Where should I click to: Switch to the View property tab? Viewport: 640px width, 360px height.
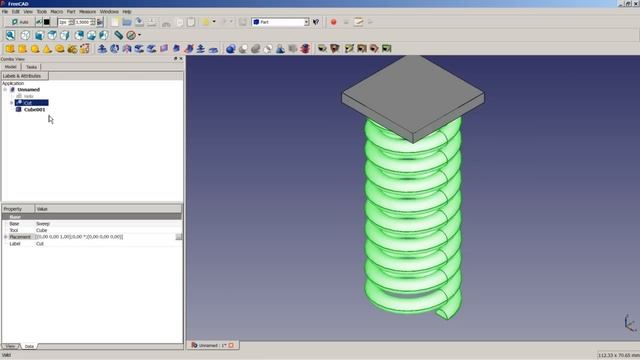pos(10,346)
